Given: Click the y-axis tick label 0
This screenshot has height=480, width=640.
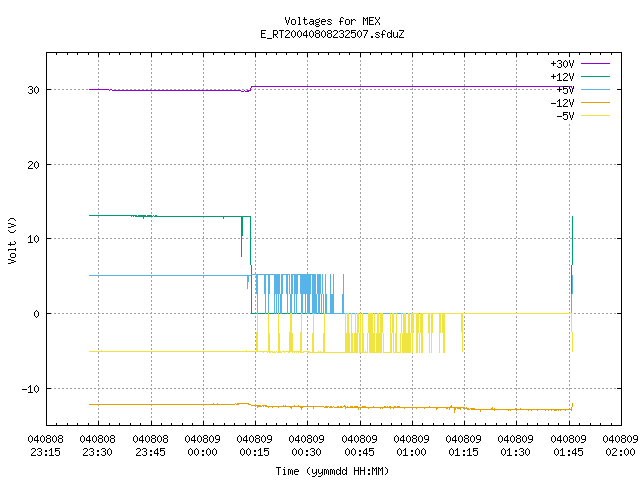Looking at the screenshot, I should (37, 314).
